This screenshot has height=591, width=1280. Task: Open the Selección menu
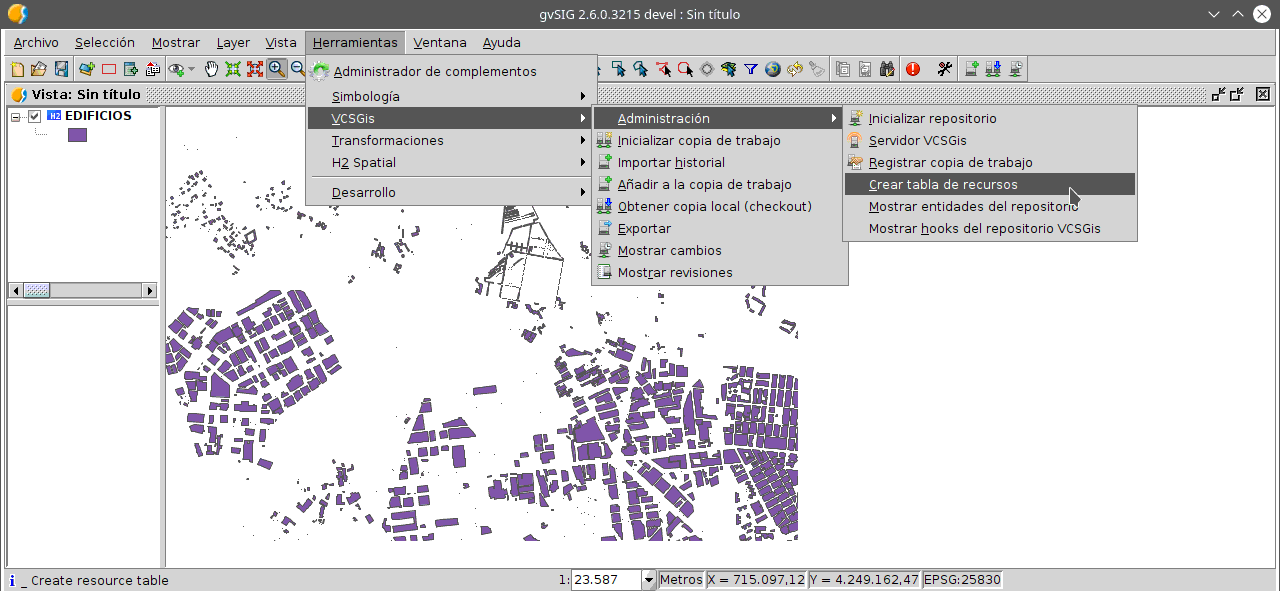(x=104, y=42)
